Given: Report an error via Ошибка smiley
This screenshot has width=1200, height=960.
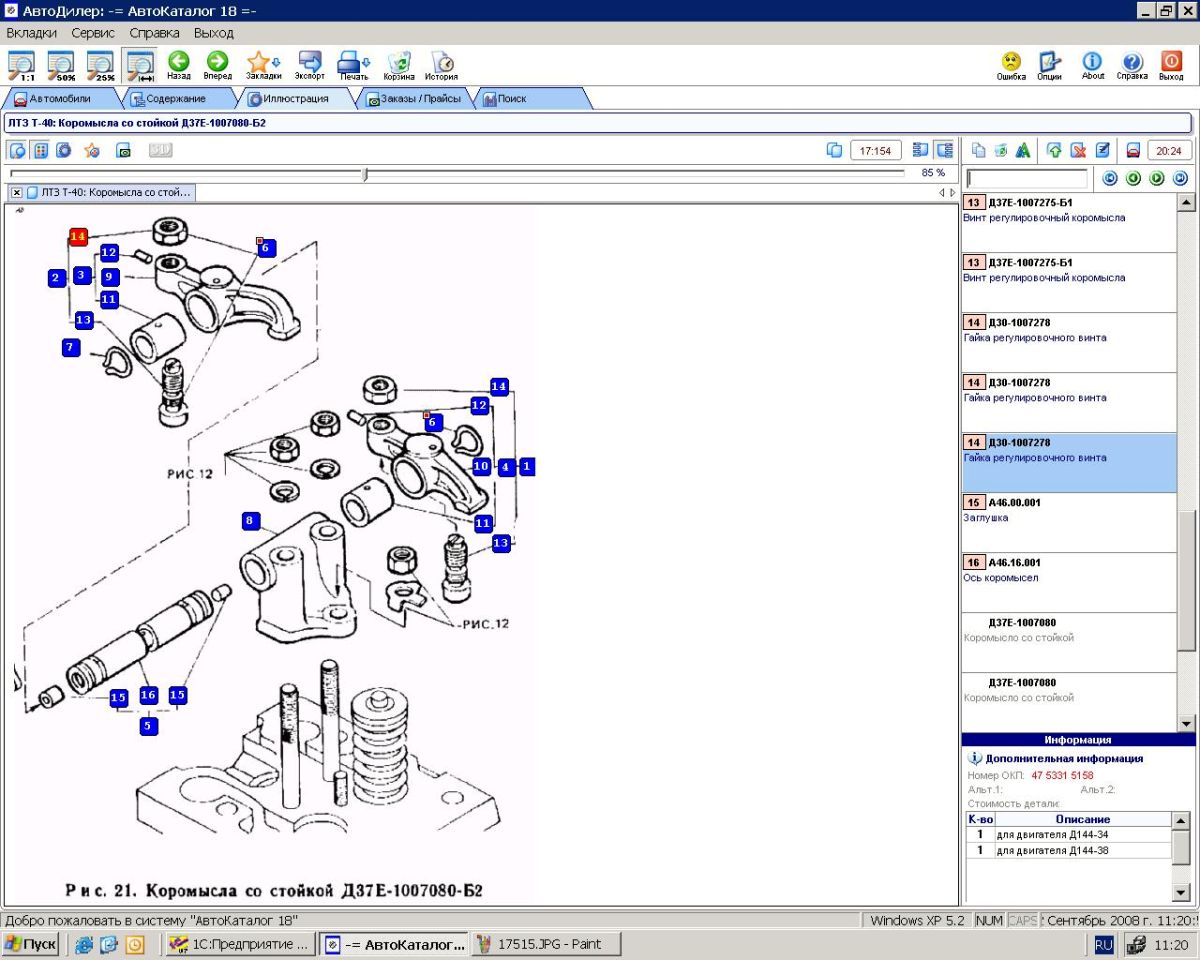Looking at the screenshot, I should coord(1011,64).
